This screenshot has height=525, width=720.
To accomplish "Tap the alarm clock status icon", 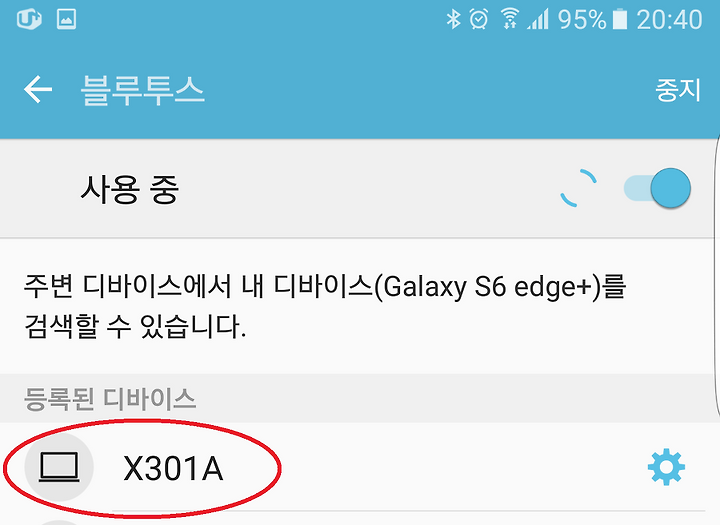I will click(479, 19).
